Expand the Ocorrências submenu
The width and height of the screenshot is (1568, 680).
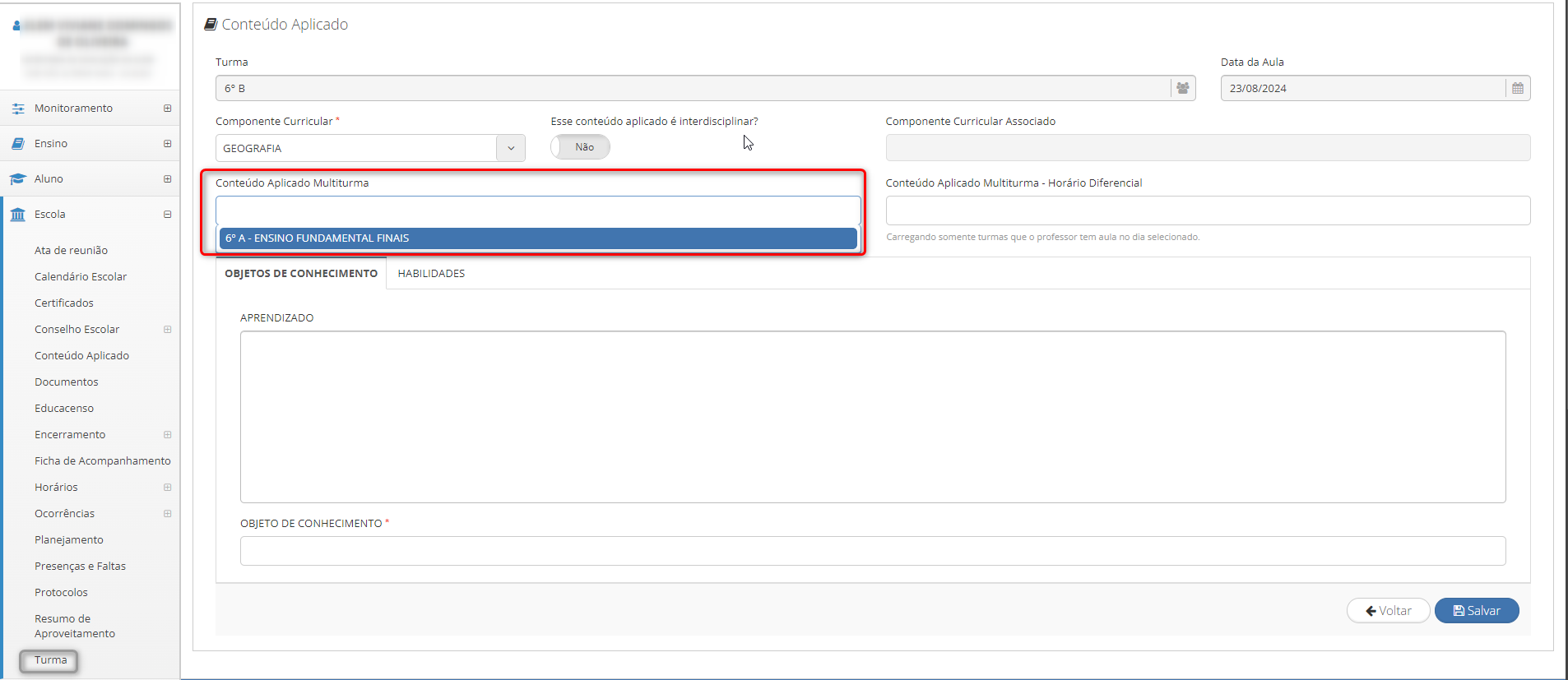(168, 514)
